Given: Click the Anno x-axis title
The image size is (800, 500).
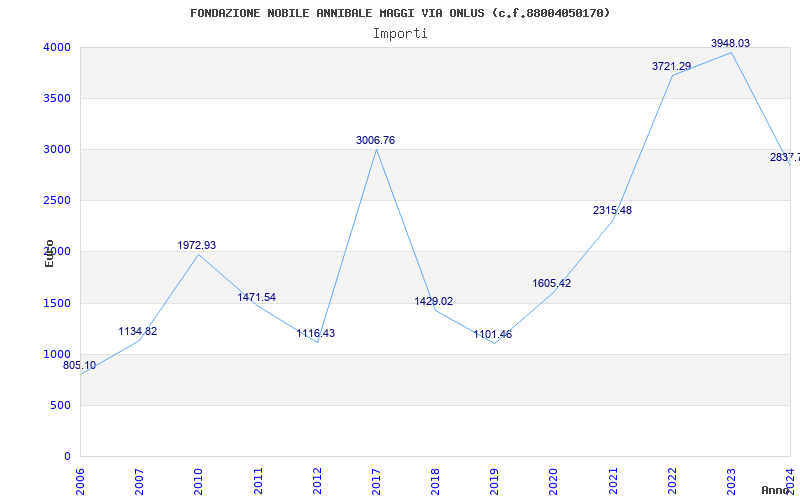Looking at the screenshot, I should pos(776,490).
